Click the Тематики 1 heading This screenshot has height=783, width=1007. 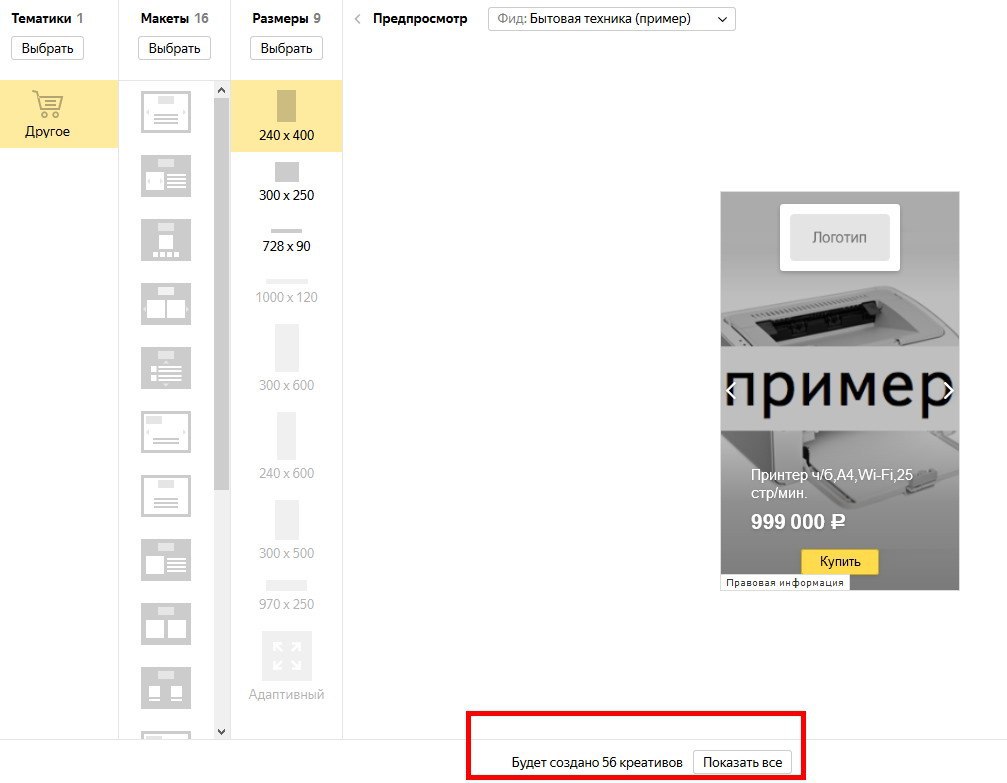pos(47,19)
